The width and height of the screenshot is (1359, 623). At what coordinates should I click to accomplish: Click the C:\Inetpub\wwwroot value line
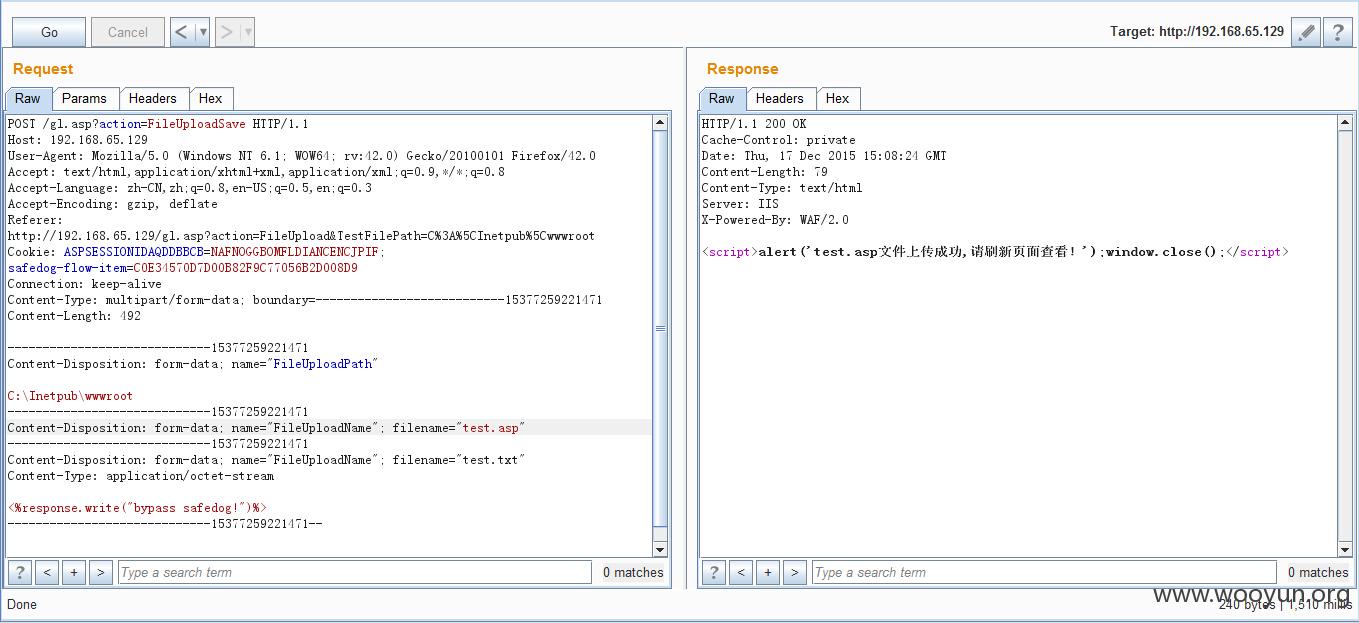[x=70, y=396]
